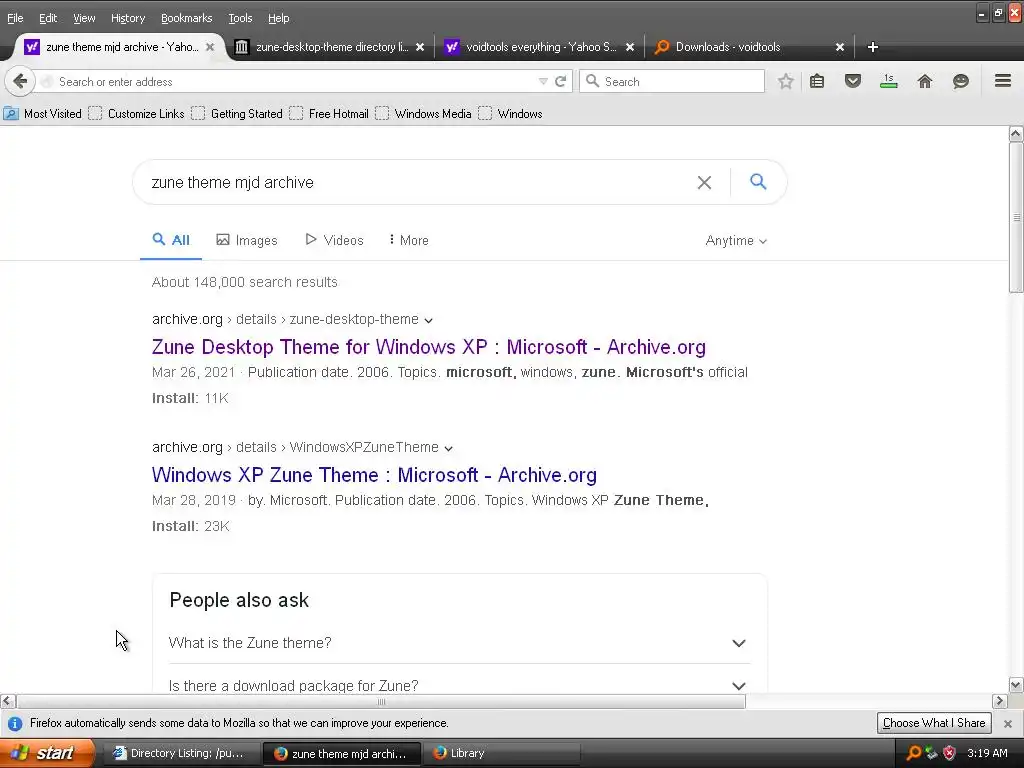
Task: Open the Windows bookmark link
Action: pos(510,114)
